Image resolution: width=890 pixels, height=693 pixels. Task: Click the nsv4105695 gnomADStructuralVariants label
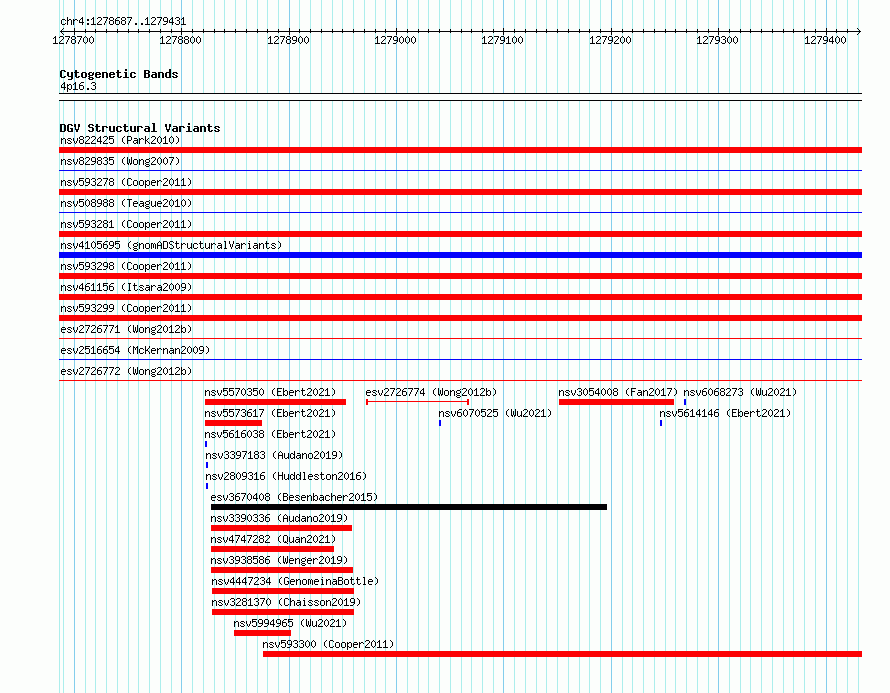click(x=171, y=245)
